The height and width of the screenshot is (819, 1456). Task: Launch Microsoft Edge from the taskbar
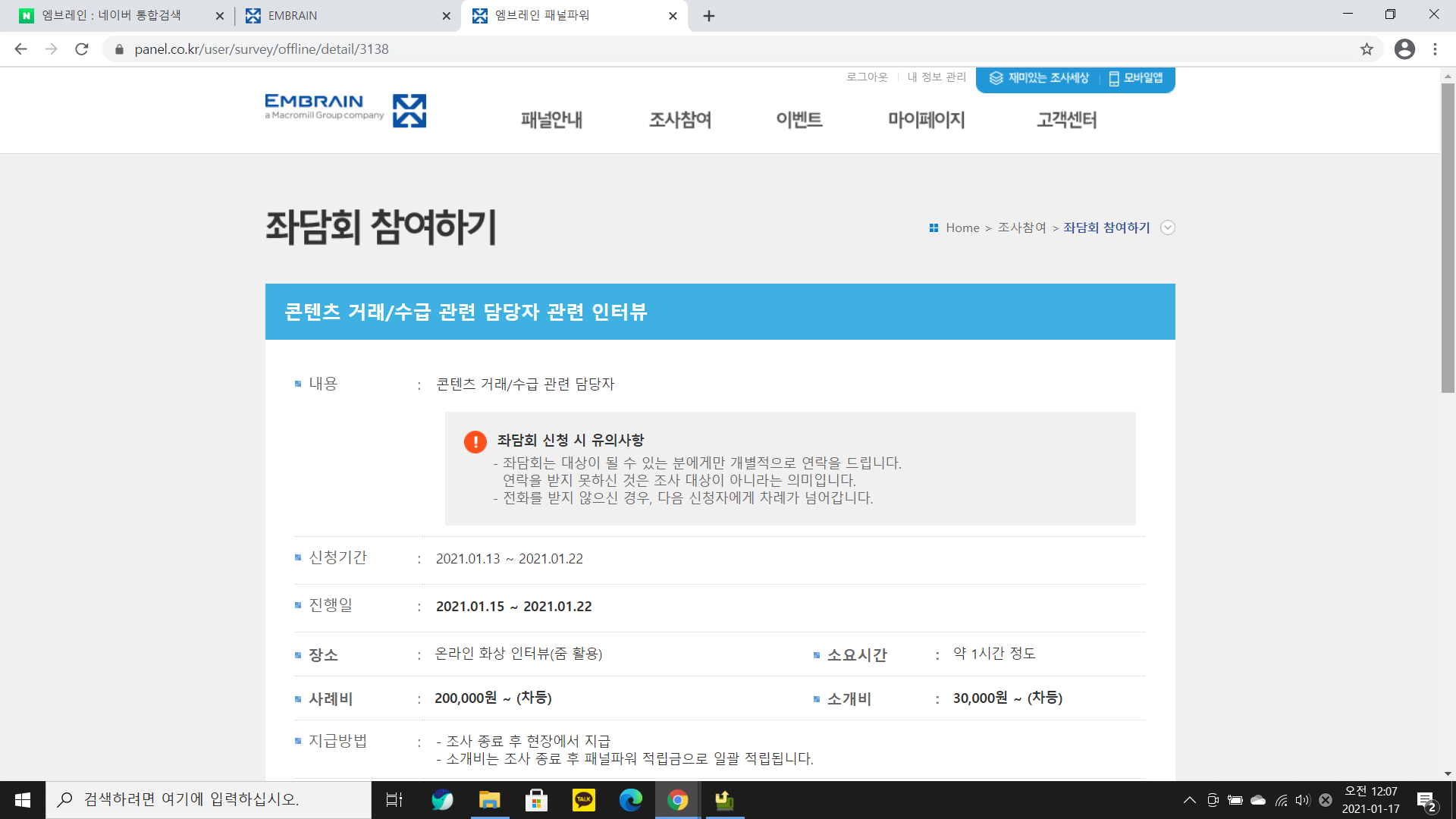[630, 800]
